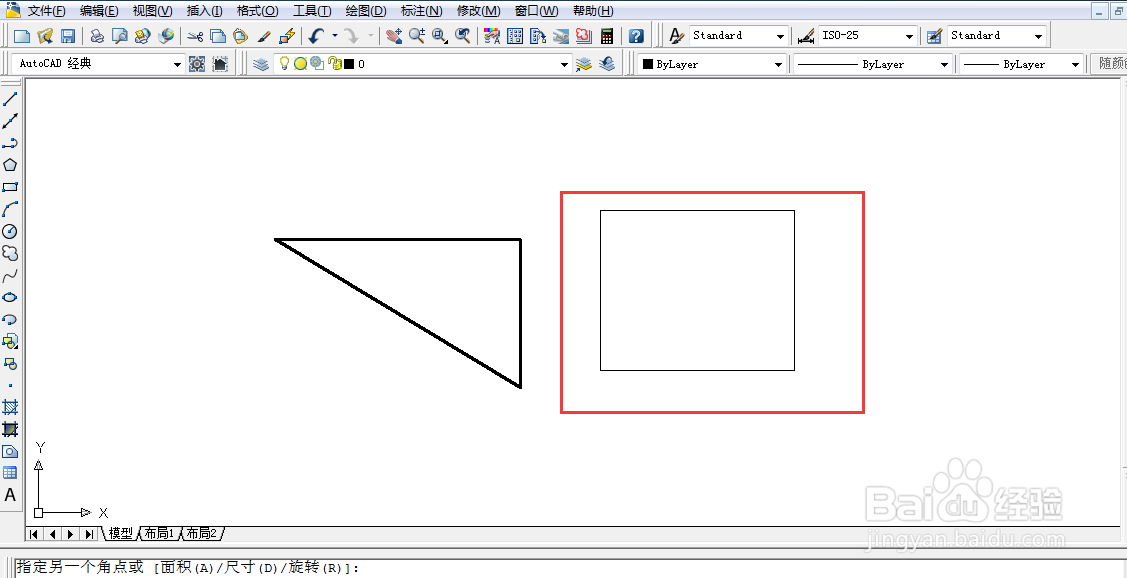This screenshot has width=1127, height=578.
Task: Paste from clipboard
Action: click(240, 36)
